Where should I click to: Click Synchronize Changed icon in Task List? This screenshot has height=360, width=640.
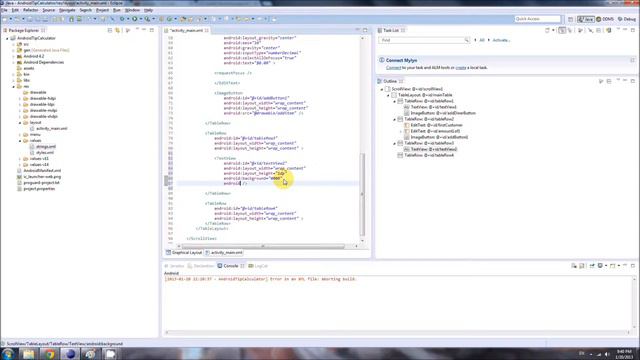pos(590,30)
